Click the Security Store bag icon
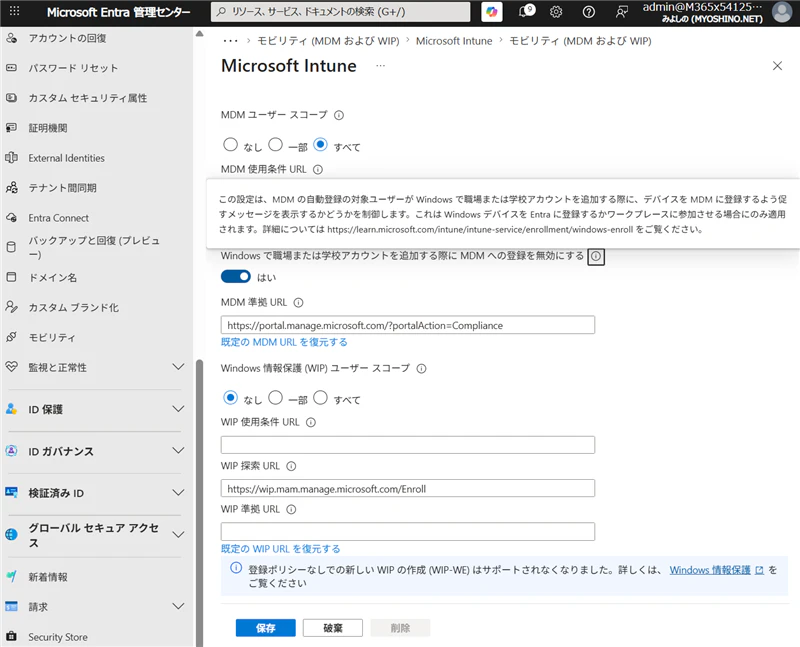This screenshot has width=800, height=647. pyautogui.click(x=11, y=636)
